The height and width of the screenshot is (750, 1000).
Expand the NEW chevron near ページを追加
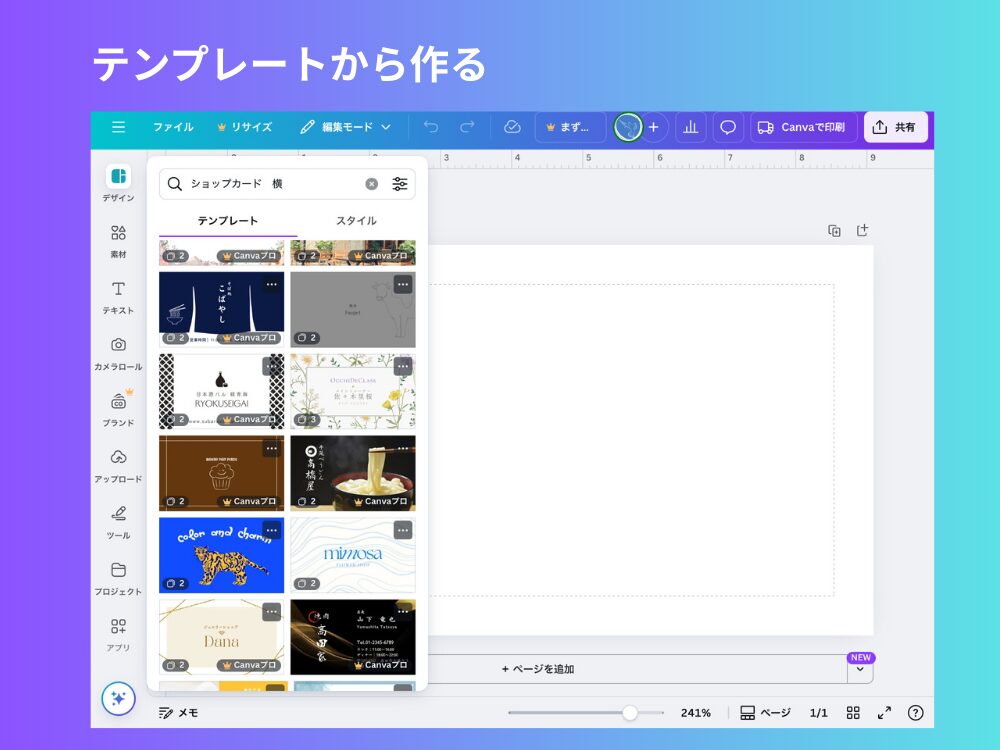(858, 669)
